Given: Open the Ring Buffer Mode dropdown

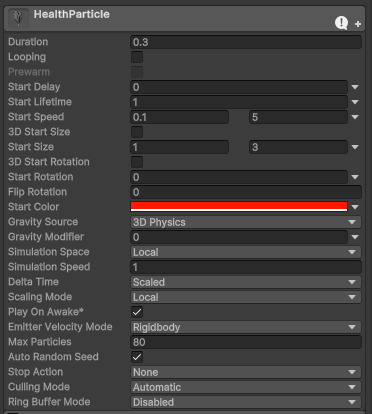Looking at the screenshot, I should [x=246, y=402].
